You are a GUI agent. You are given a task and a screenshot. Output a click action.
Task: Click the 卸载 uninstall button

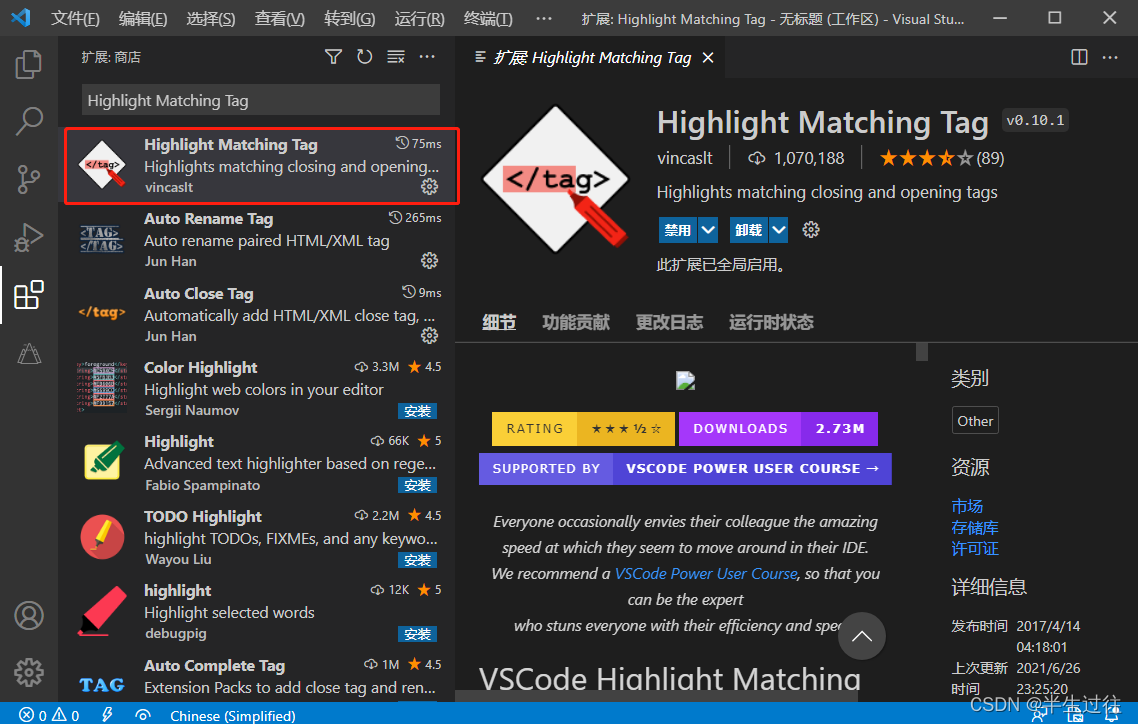point(749,230)
